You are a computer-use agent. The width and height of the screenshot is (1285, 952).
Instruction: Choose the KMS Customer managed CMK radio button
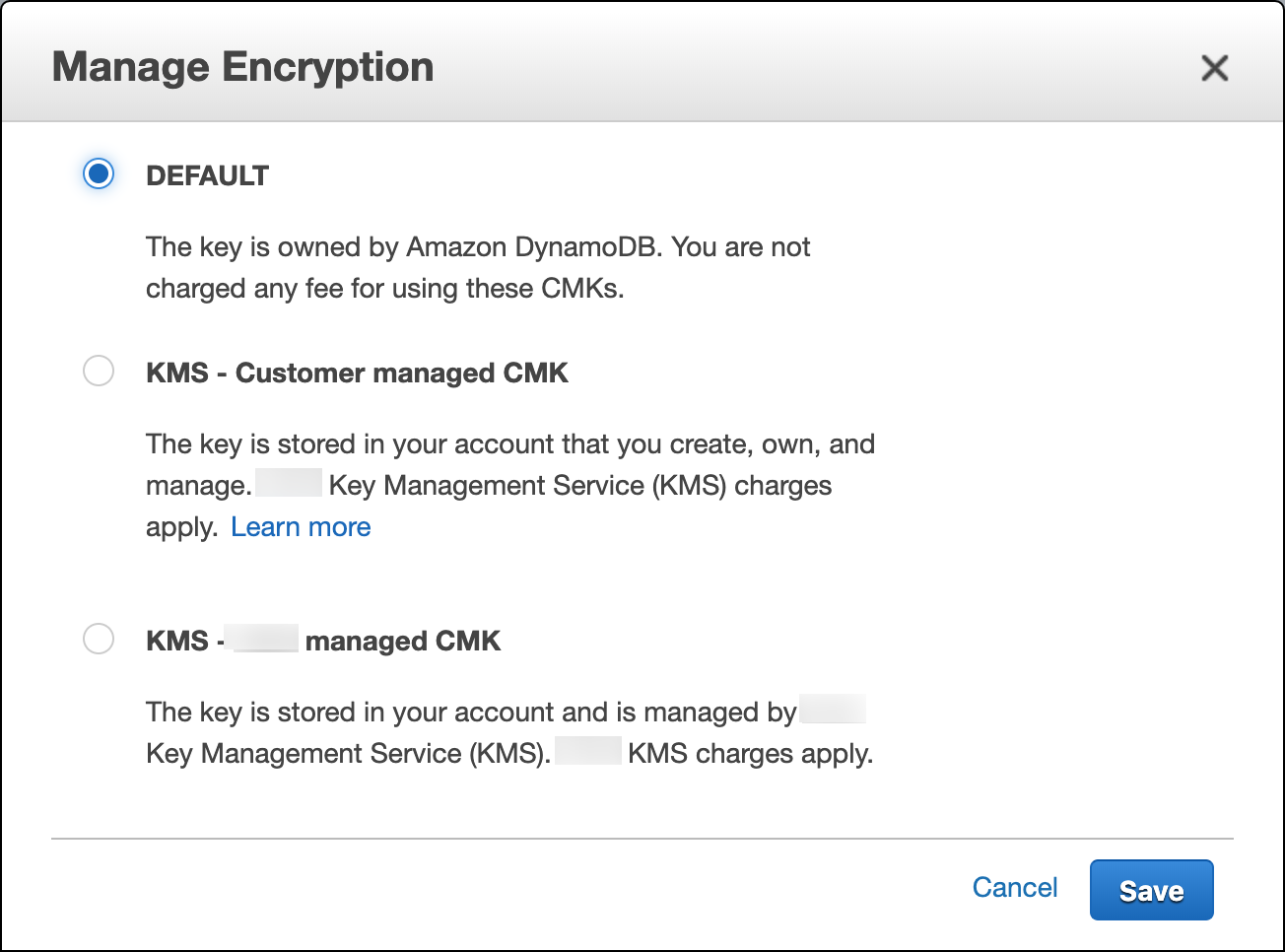click(99, 372)
